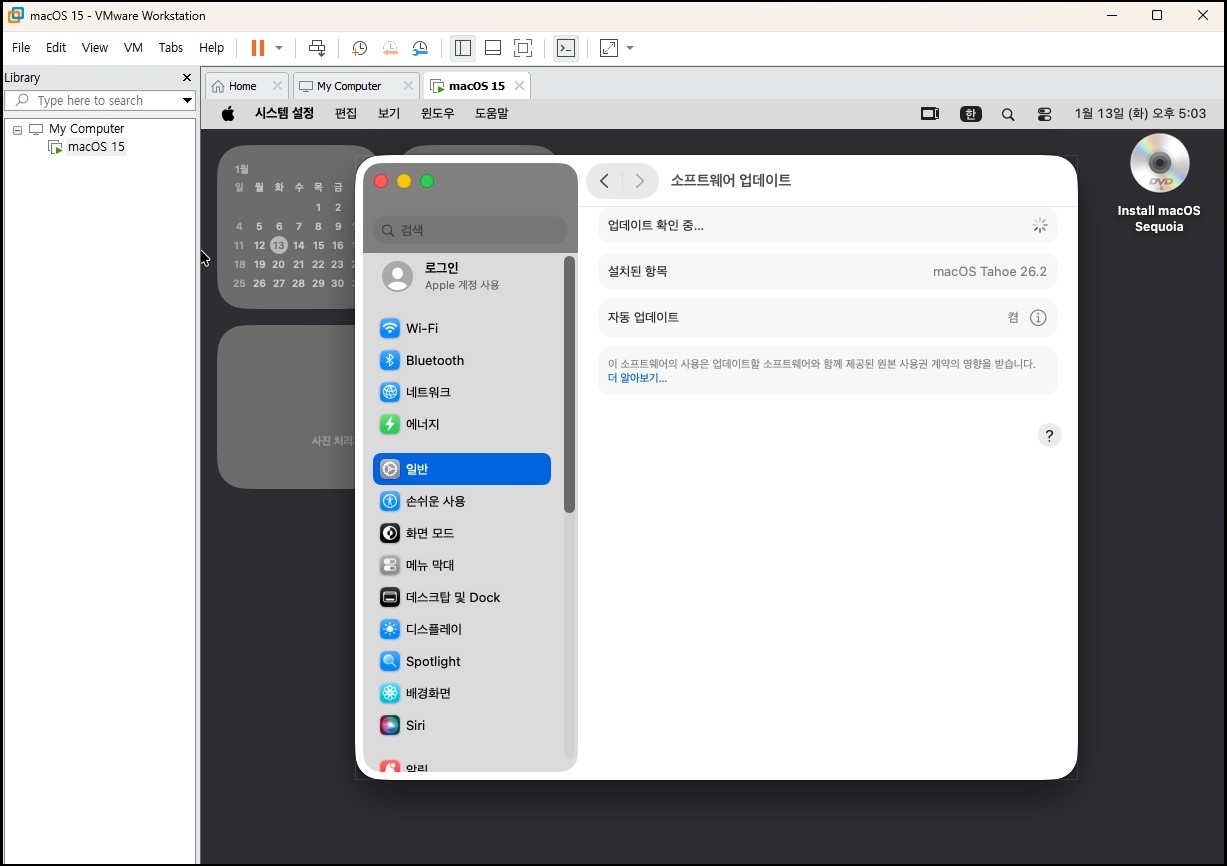Select Bluetooth in the settings sidebar
The height and width of the screenshot is (866, 1227).
coord(462,360)
